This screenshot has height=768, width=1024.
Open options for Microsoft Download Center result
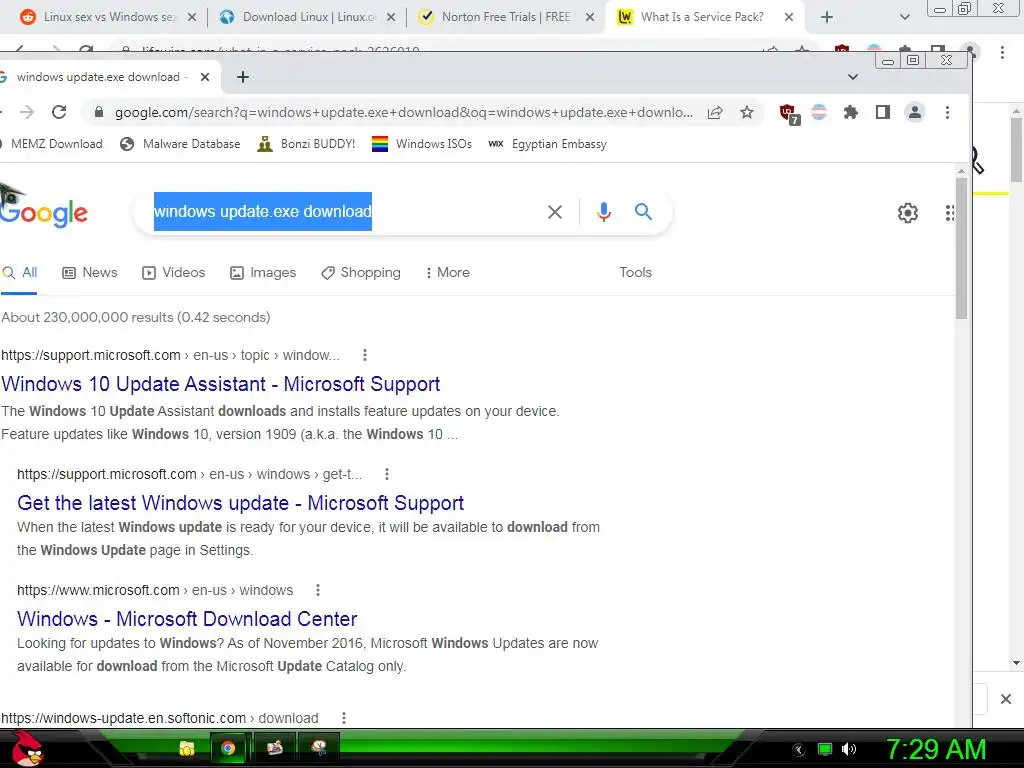click(x=317, y=590)
